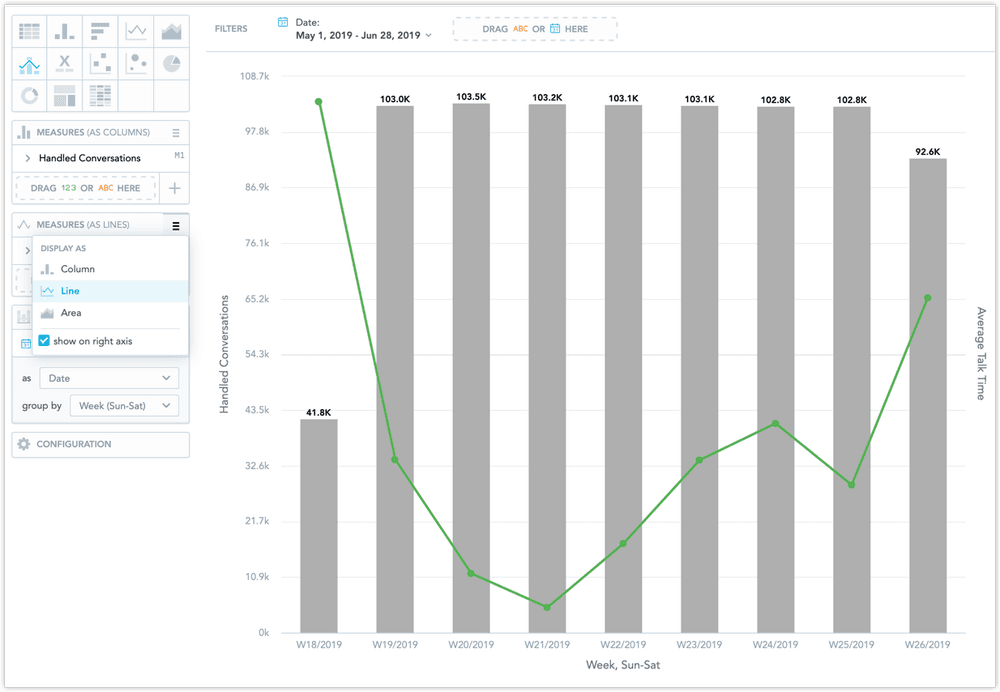Select 'Line' from the Display As menu

(70, 291)
